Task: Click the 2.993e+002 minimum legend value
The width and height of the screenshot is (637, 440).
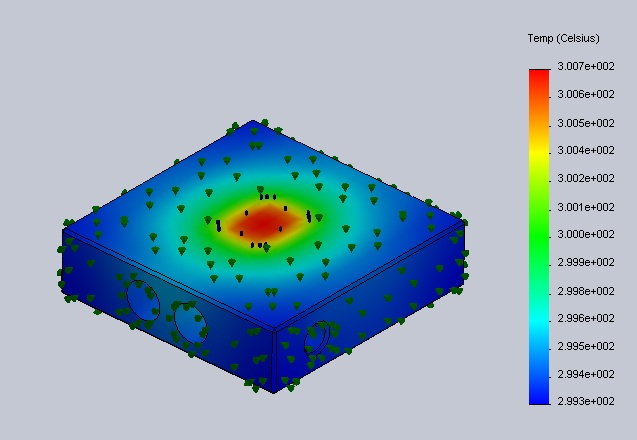Action: [585, 401]
